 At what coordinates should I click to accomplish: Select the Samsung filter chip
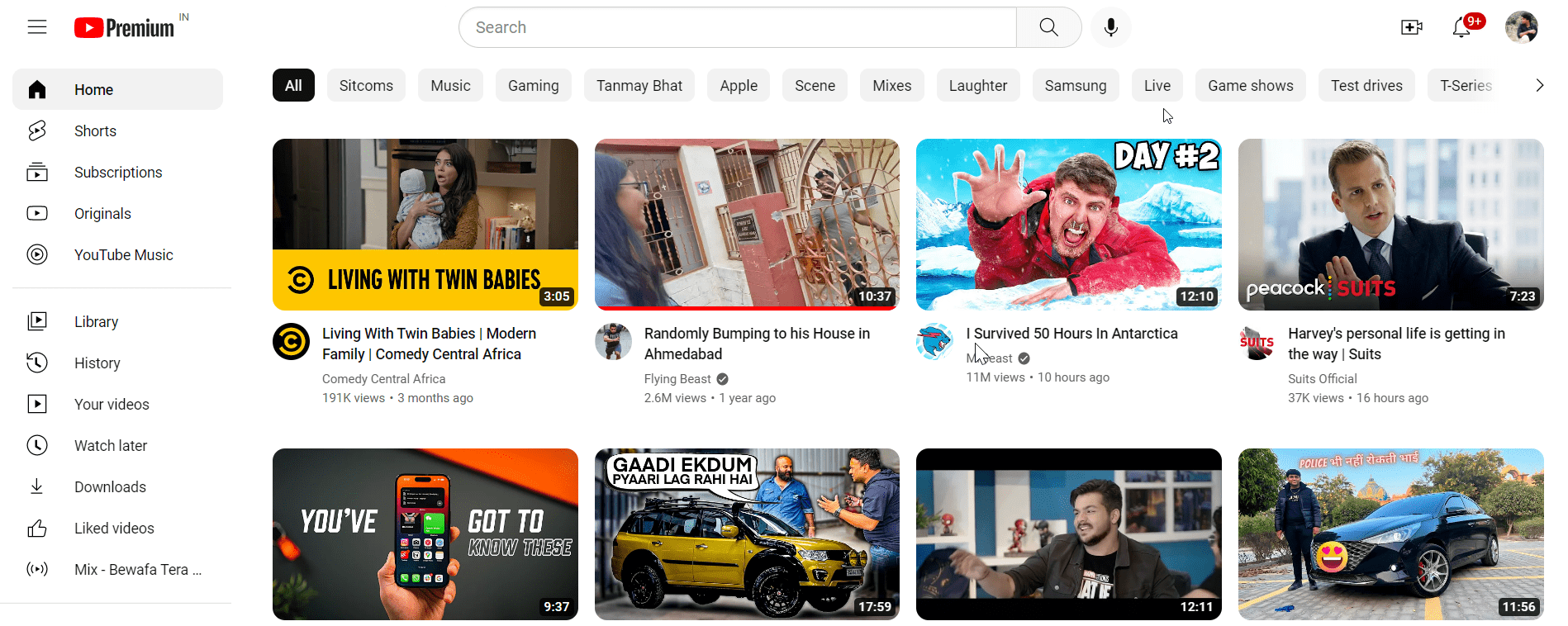click(x=1076, y=85)
